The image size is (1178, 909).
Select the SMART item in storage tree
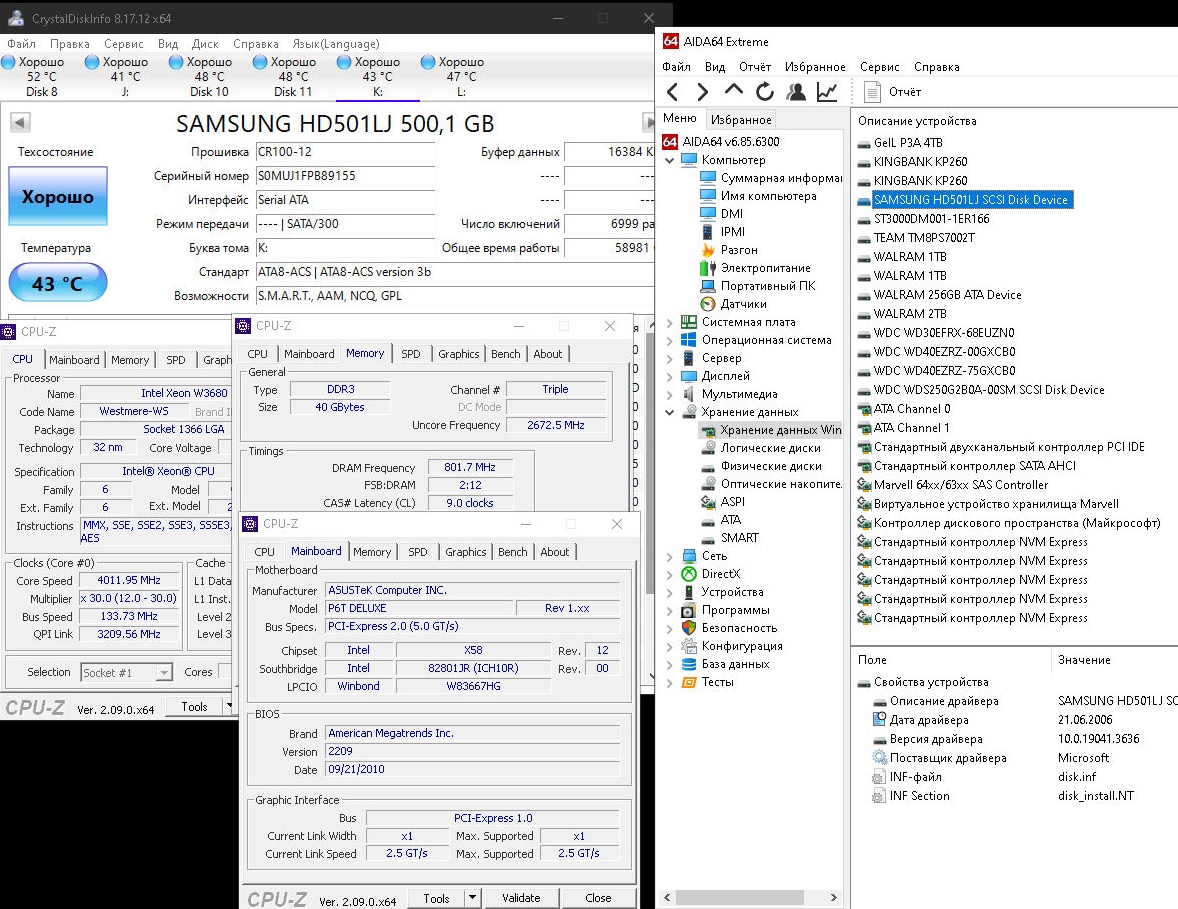739,538
